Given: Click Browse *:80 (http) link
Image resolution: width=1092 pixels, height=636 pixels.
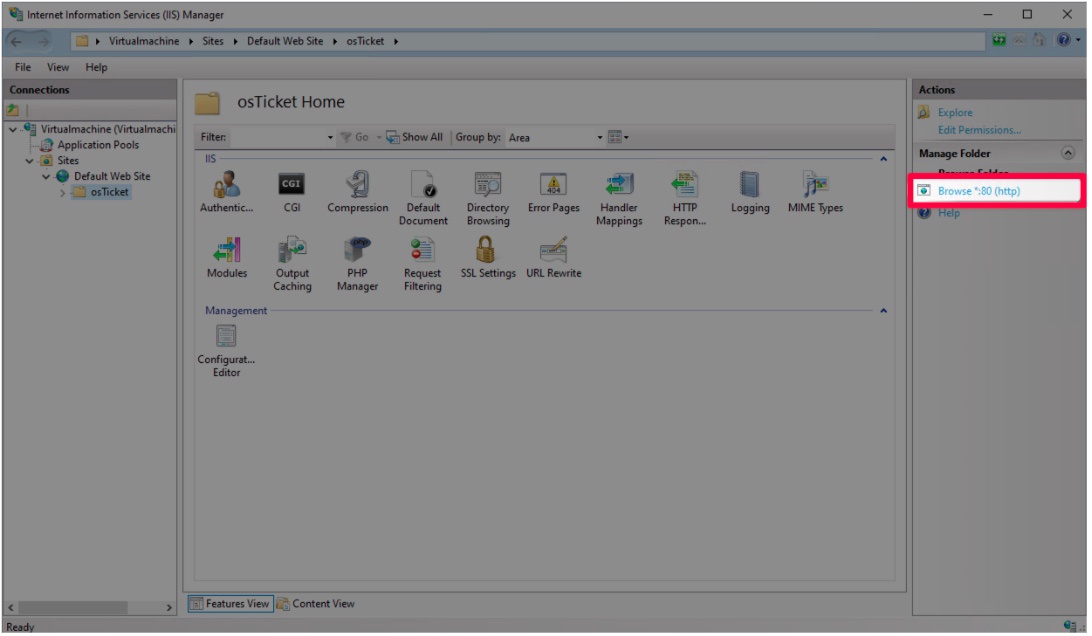Looking at the screenshot, I should 978,190.
